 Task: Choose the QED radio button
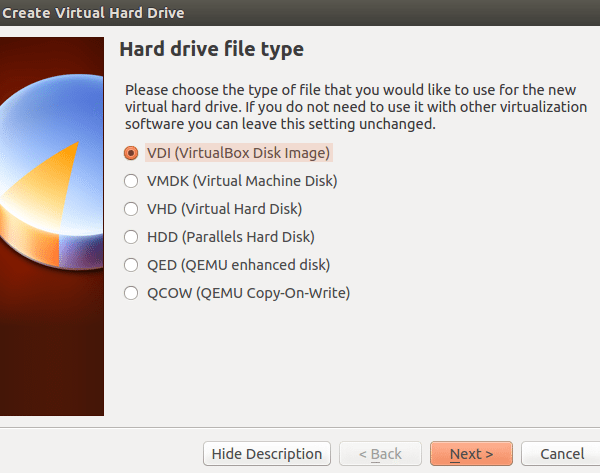[130, 265]
